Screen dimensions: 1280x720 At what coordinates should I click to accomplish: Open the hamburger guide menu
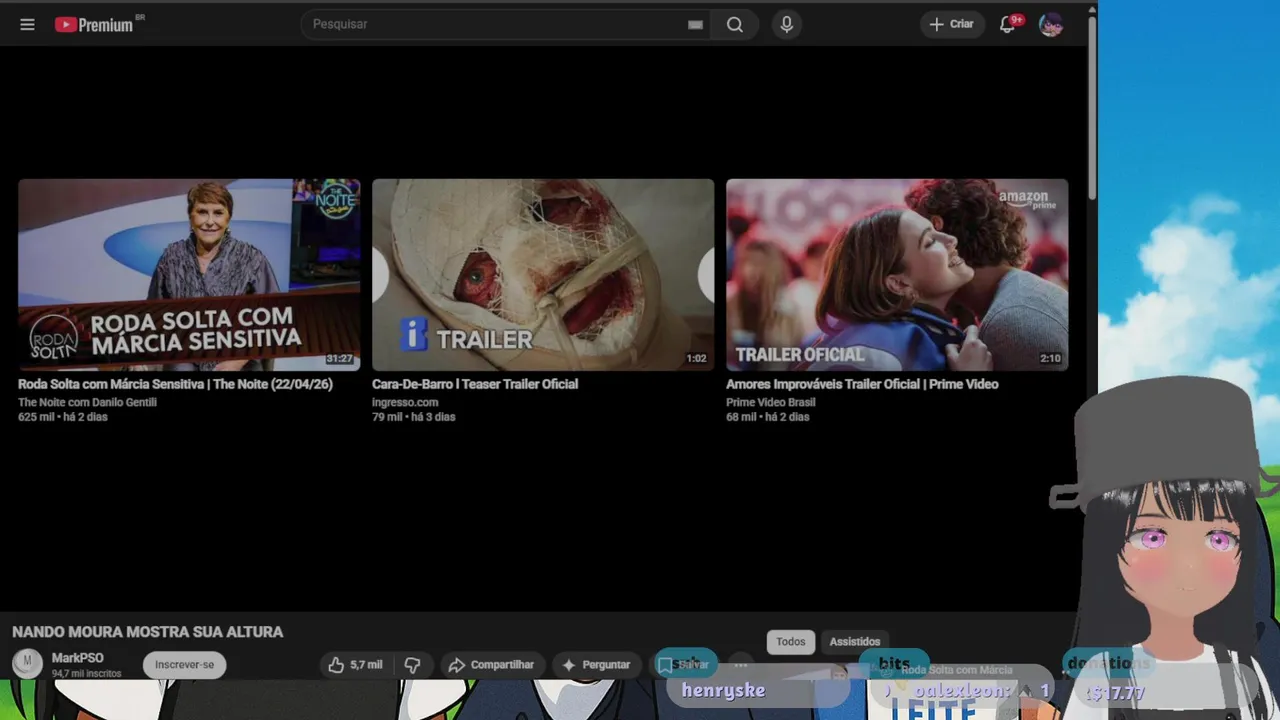(27, 24)
